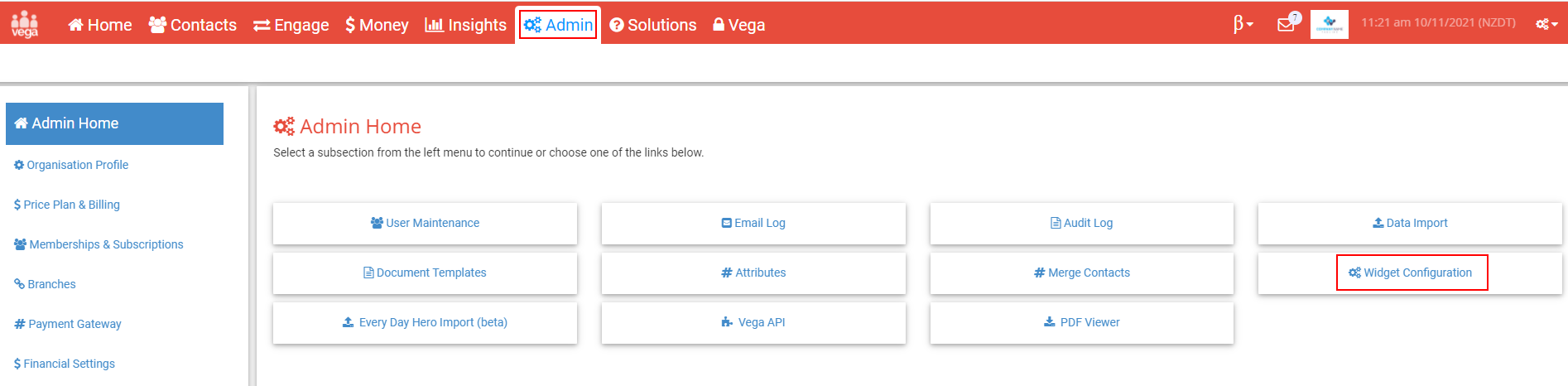Open the Contacts menu

(193, 25)
